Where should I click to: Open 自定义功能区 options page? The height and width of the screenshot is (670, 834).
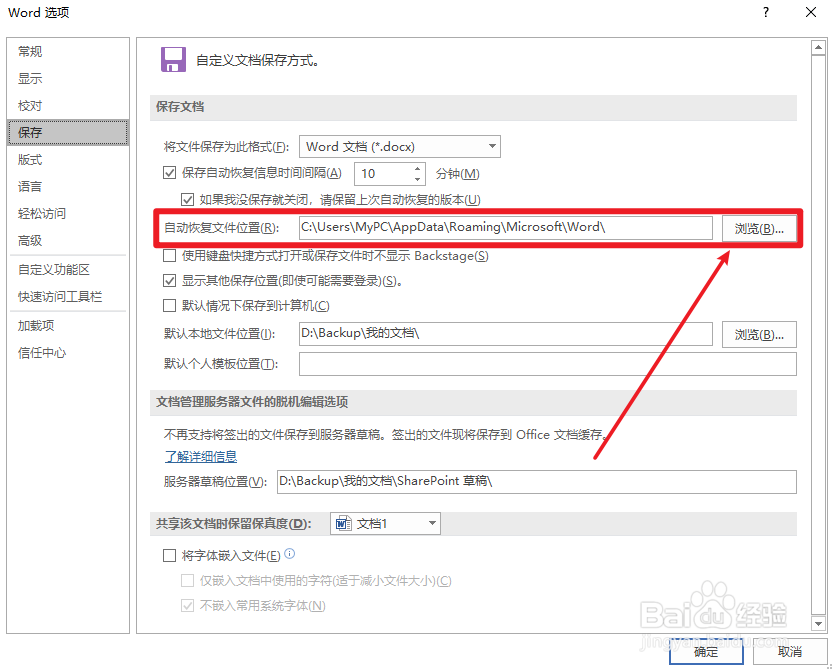pyautogui.click(x=68, y=270)
